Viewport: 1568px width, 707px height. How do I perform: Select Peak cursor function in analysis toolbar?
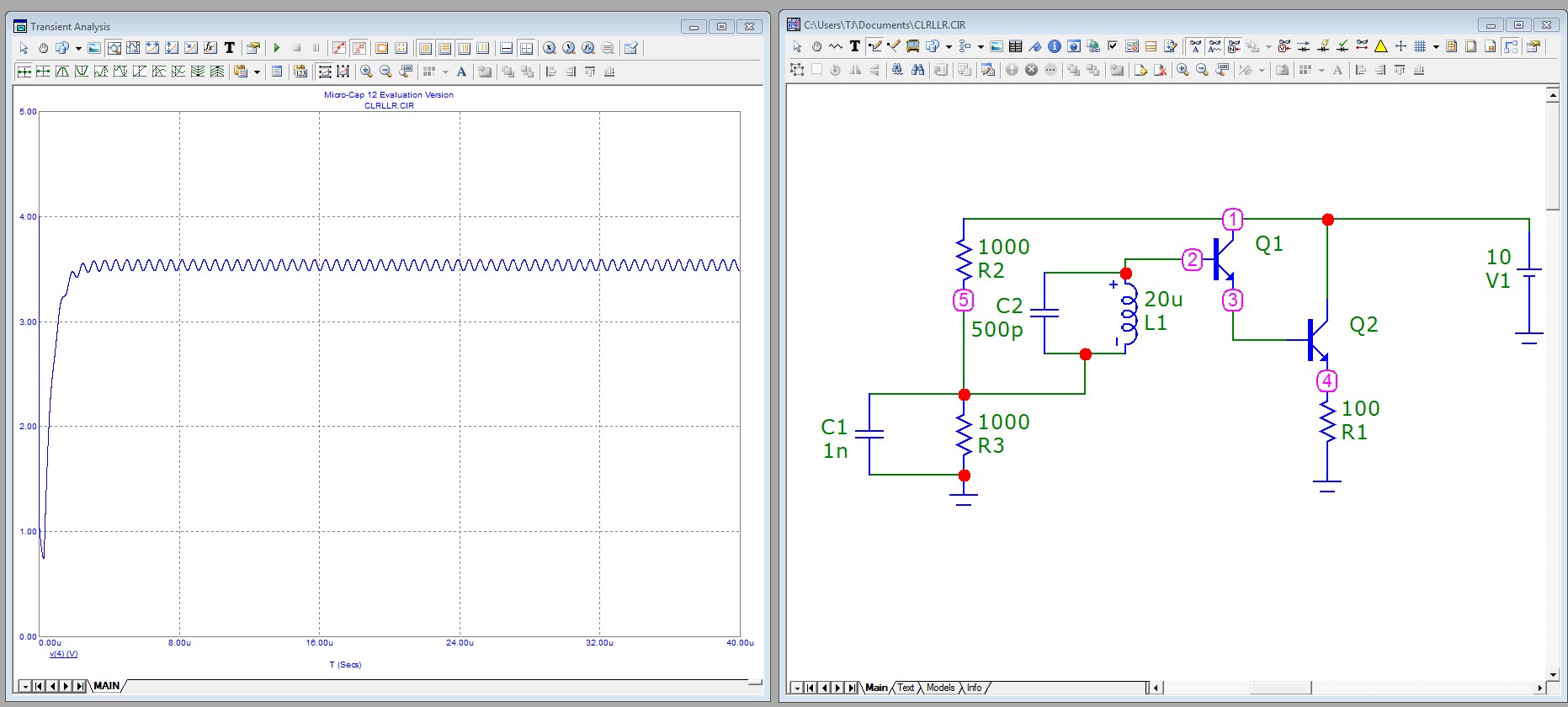(62, 72)
